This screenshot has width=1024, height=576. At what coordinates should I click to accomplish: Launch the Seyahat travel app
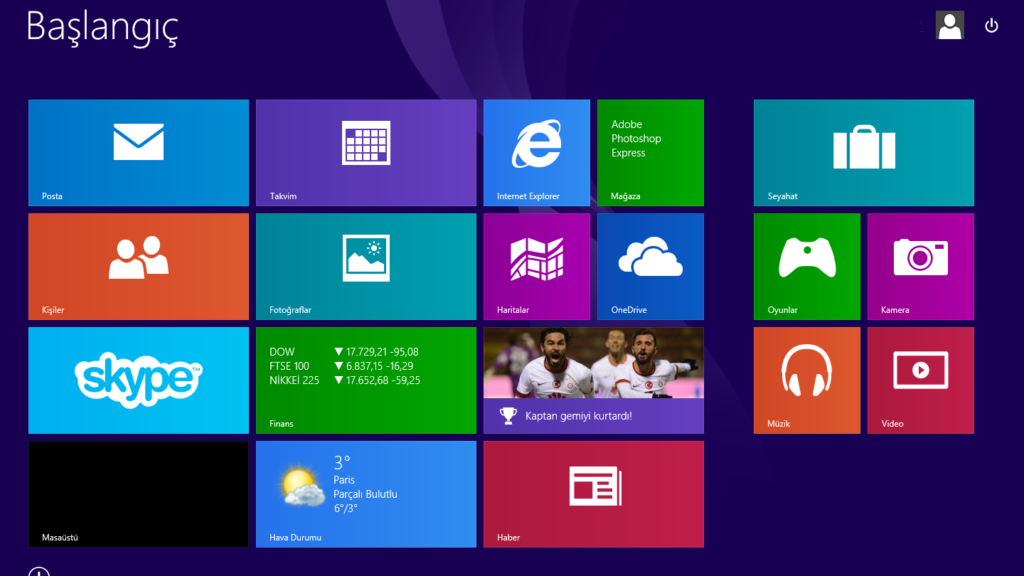coord(863,152)
